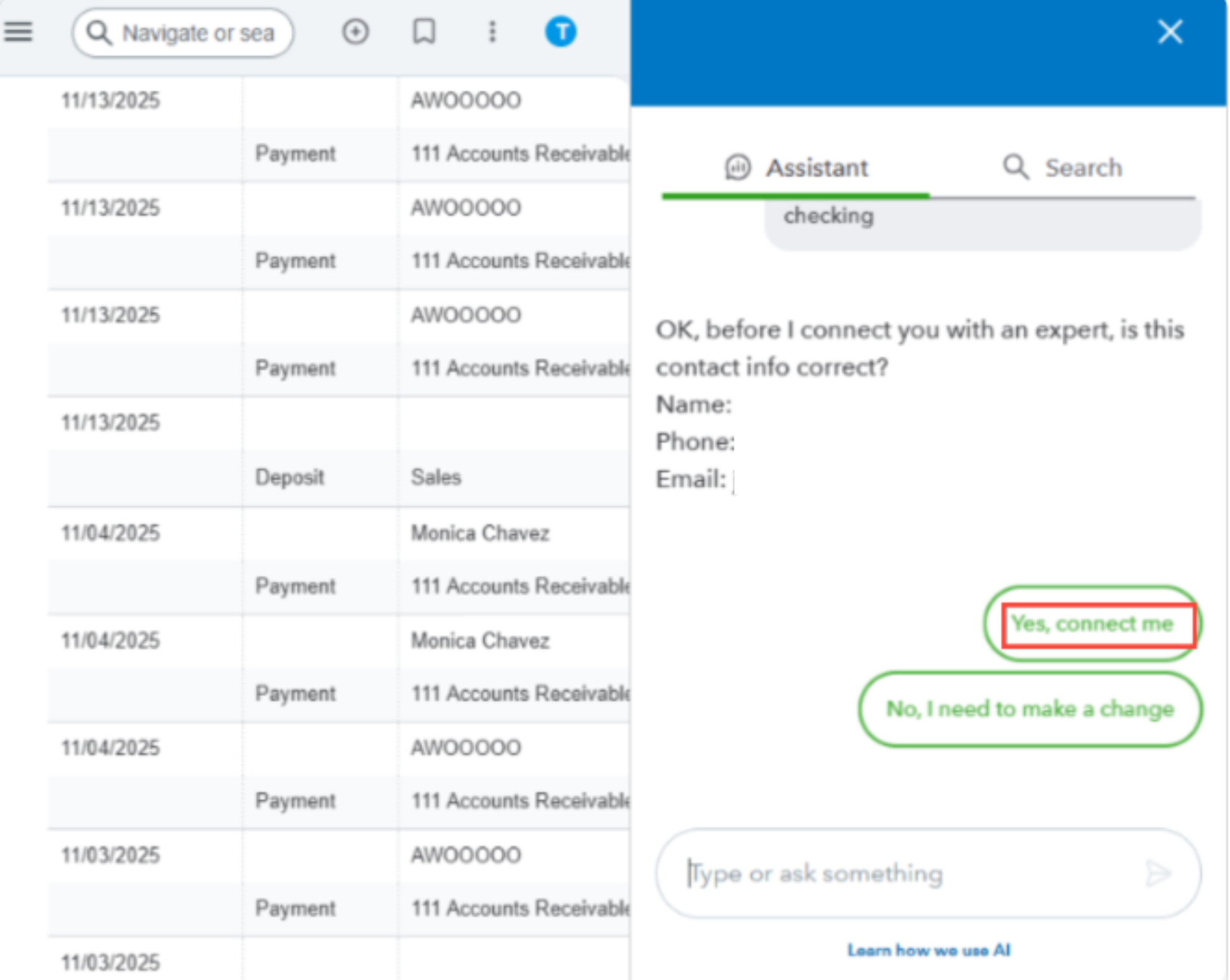The width and height of the screenshot is (1230, 980).
Task: Click the blue T profile avatar
Action: coord(560,32)
